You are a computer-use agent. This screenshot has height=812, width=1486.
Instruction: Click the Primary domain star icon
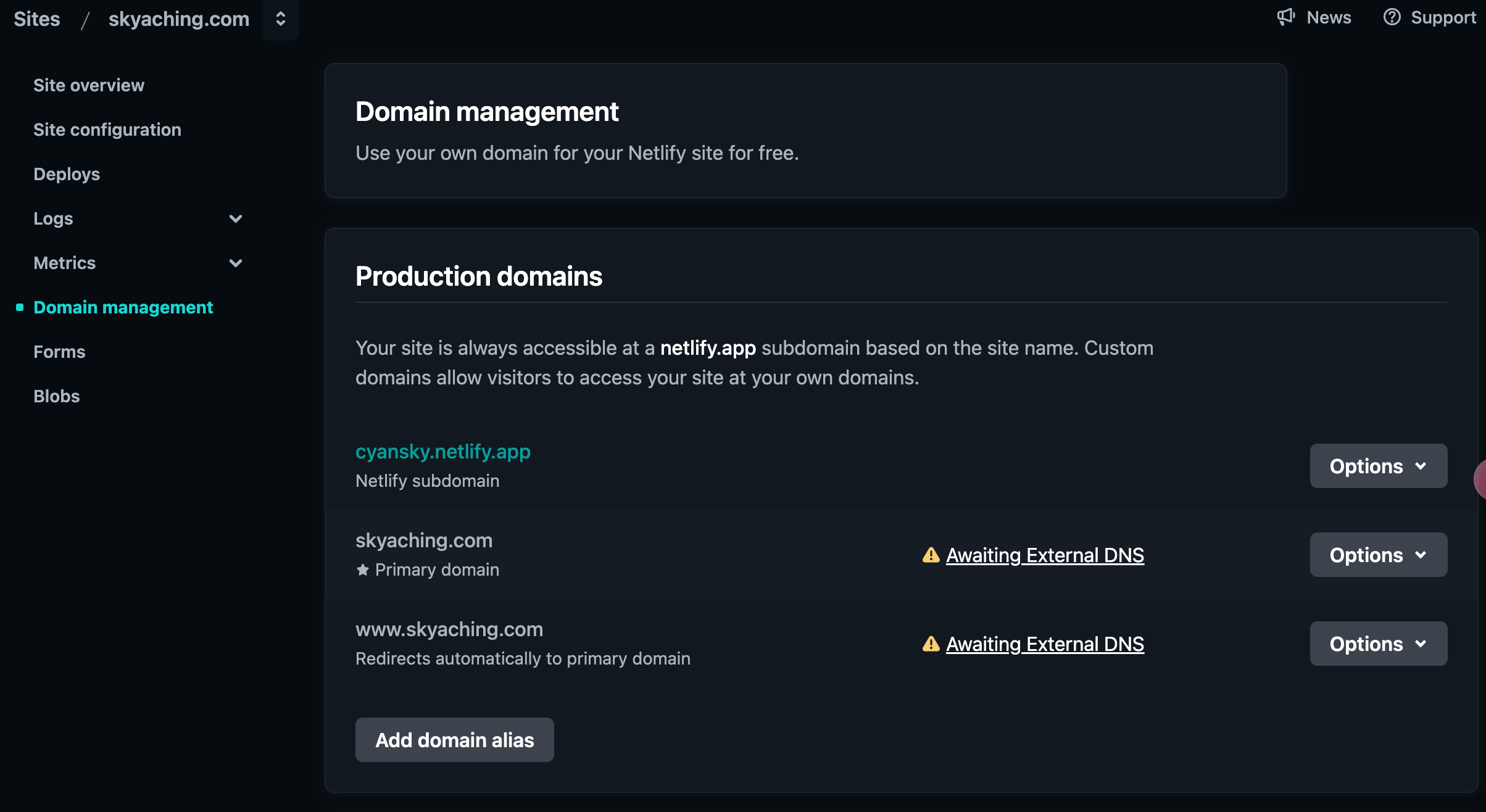point(363,570)
